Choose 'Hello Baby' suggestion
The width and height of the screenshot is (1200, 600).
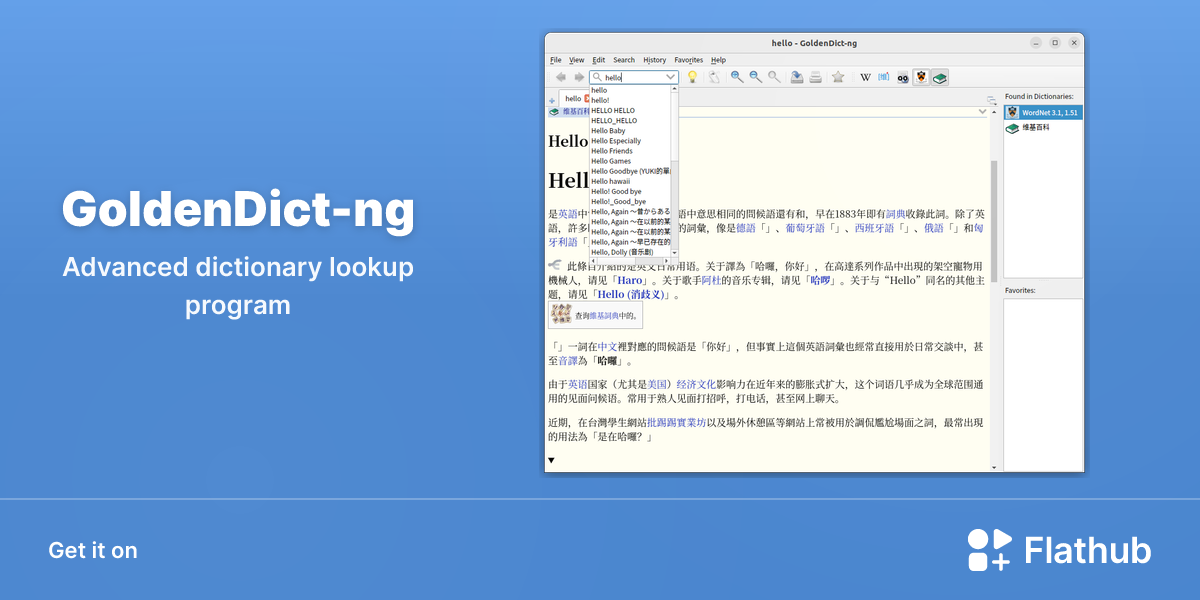[x=608, y=130]
